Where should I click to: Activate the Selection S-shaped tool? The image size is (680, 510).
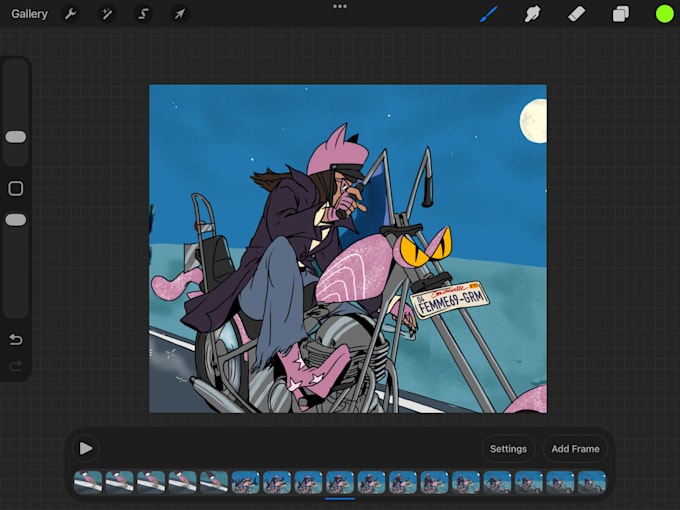(143, 14)
